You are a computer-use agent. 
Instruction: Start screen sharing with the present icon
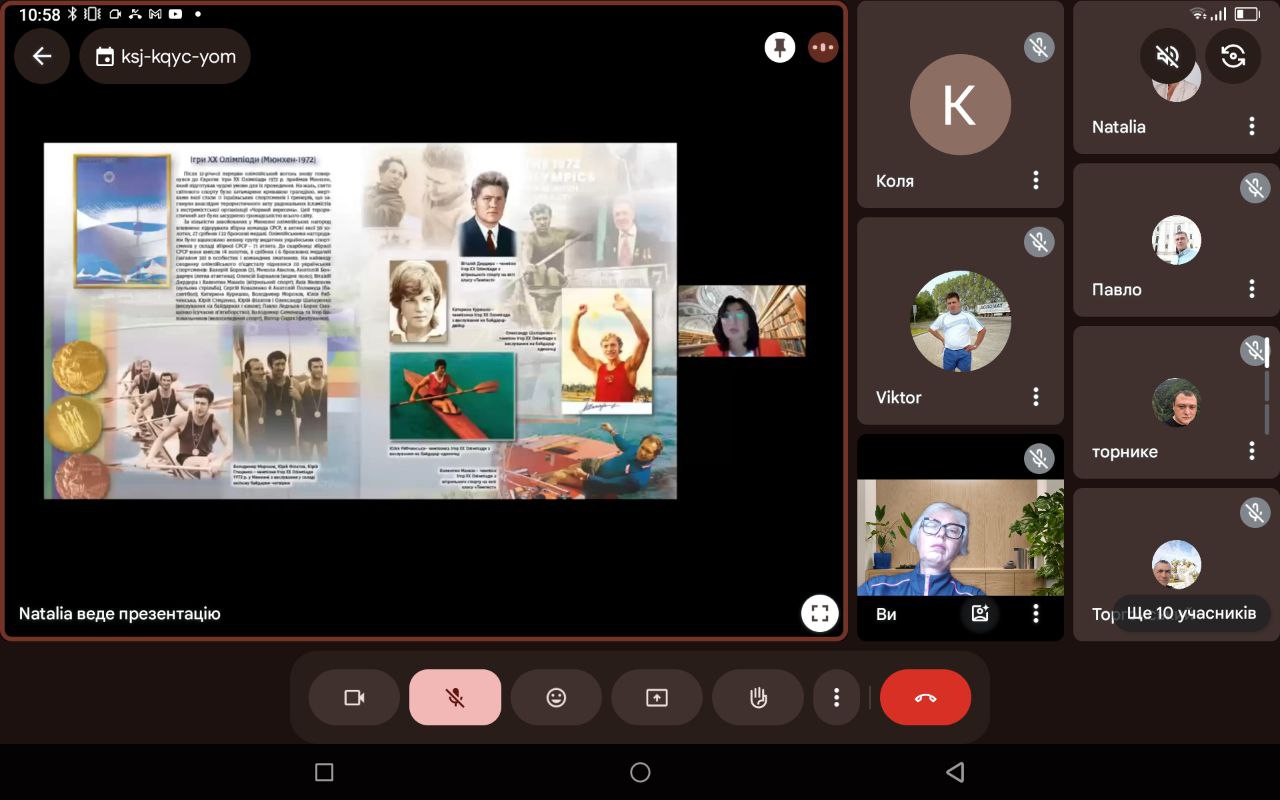(x=657, y=697)
